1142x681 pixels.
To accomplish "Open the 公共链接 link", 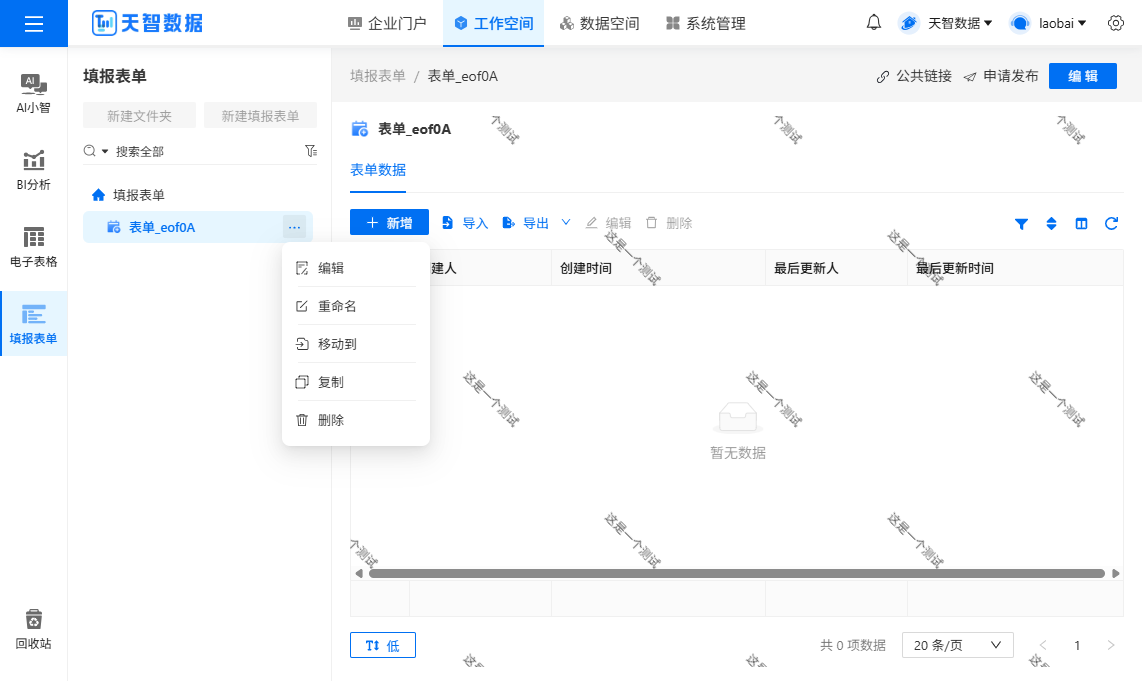I will point(913,76).
